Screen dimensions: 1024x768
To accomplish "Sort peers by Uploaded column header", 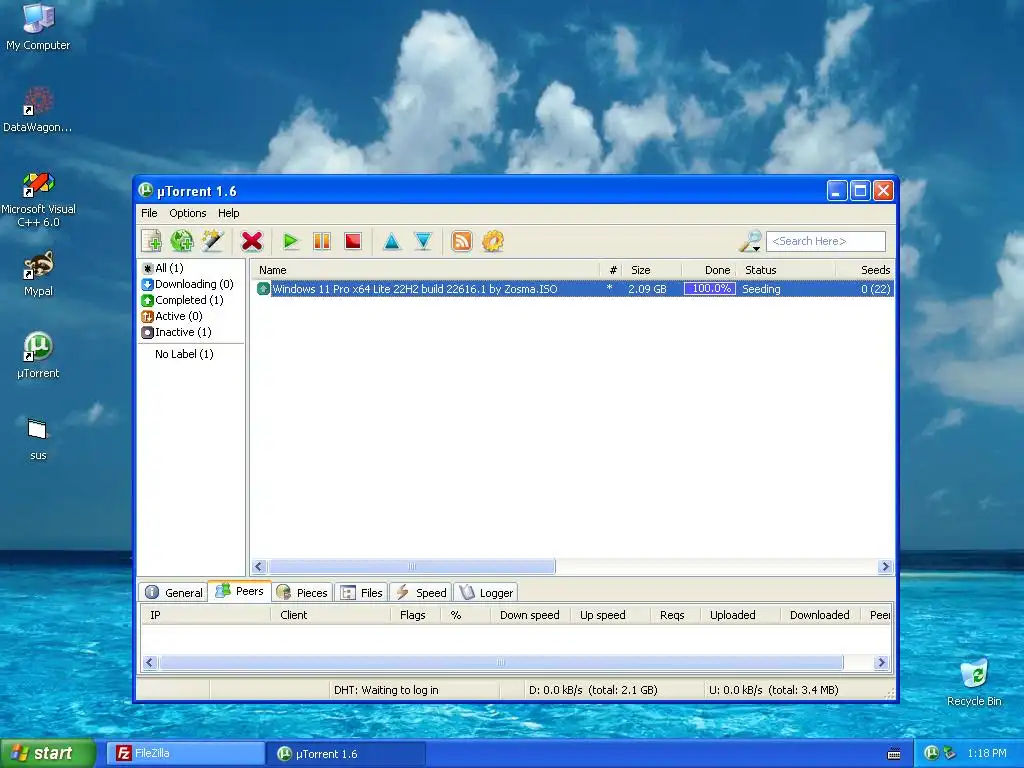I will [x=740, y=615].
